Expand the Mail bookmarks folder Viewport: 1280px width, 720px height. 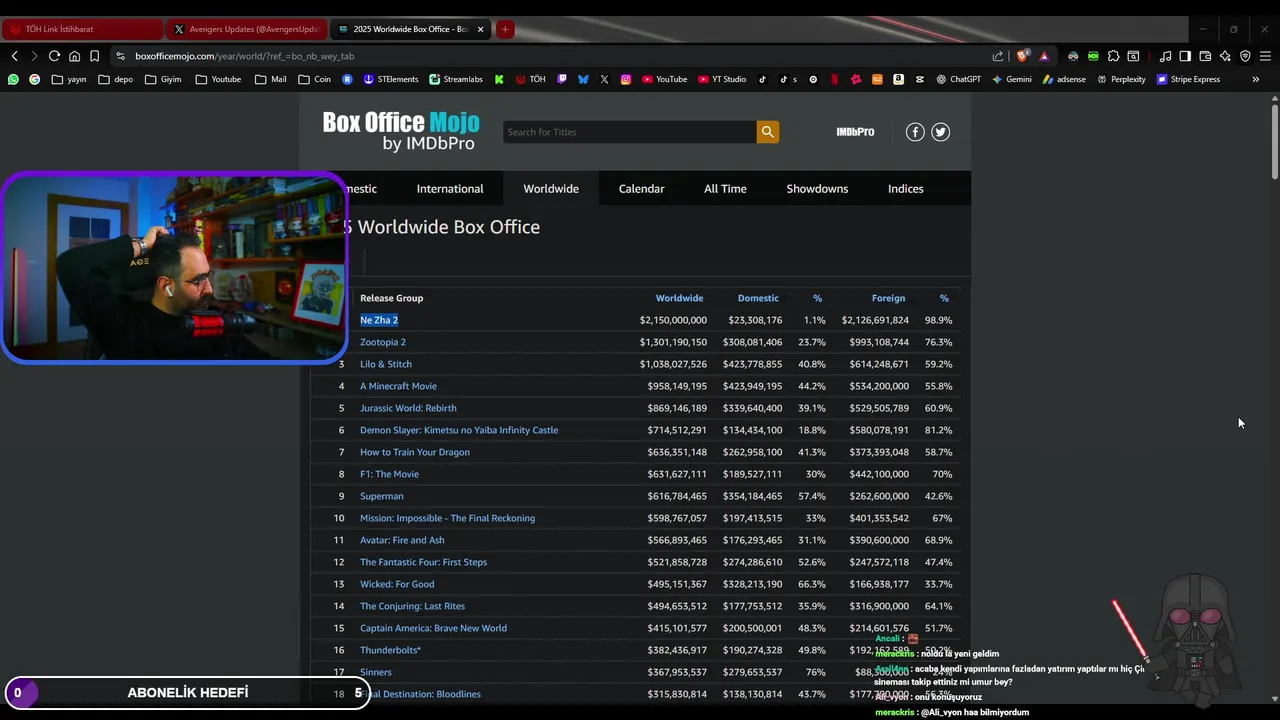pyautogui.click(x=271, y=79)
